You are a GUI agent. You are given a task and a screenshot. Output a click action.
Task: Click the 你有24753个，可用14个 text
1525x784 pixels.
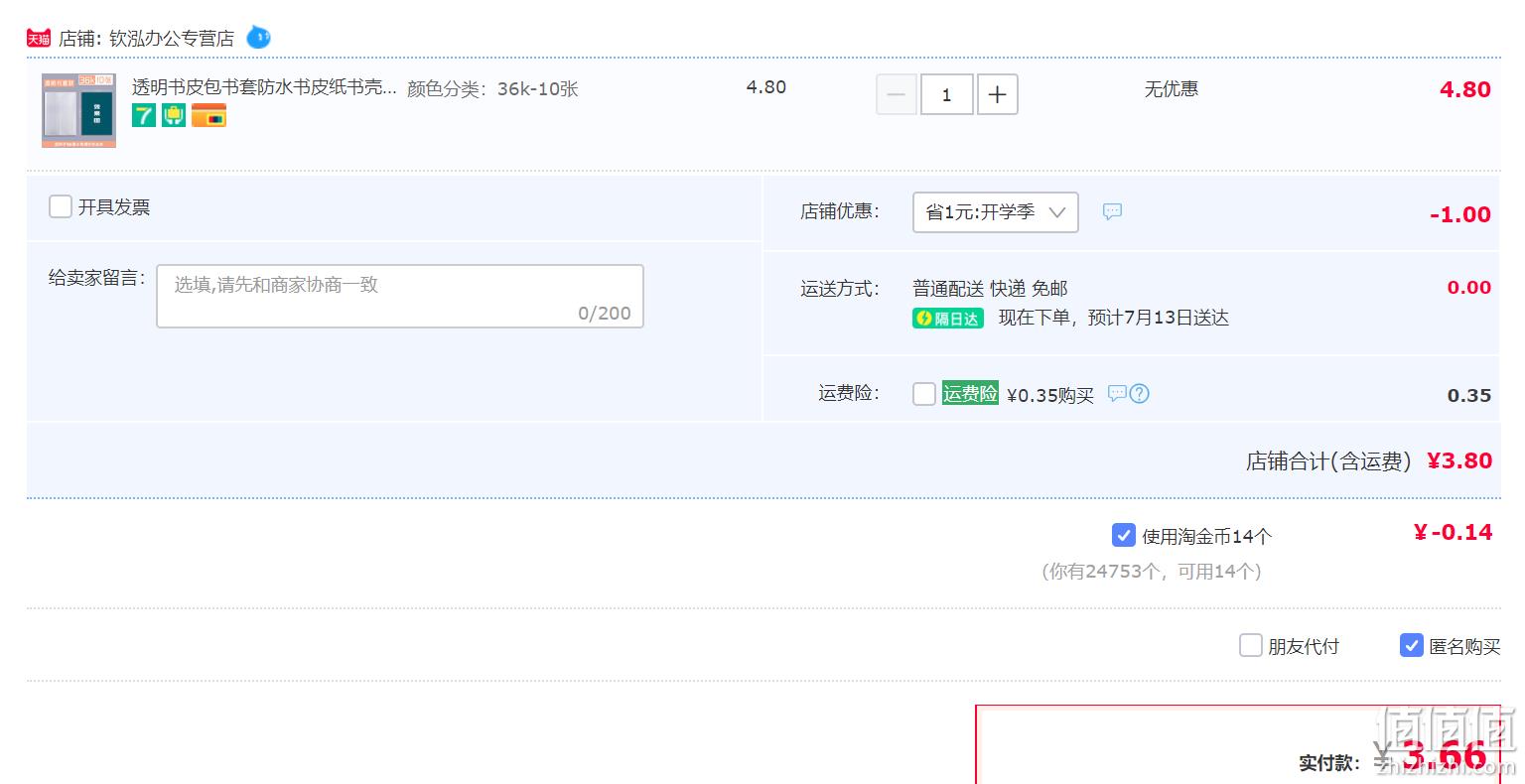[x=1152, y=572]
